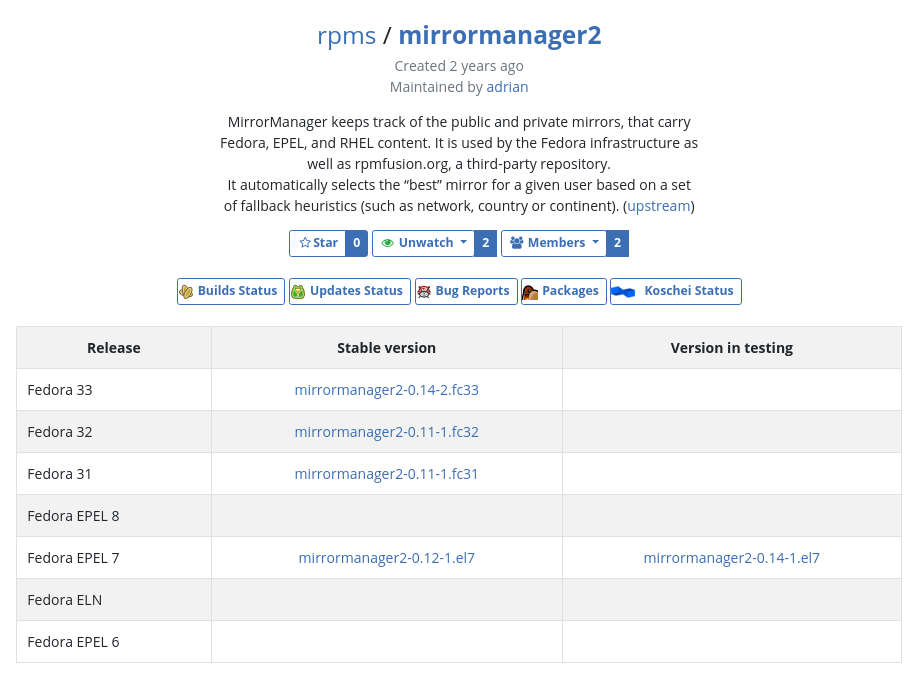Viewport: 915px width, 675px height.
Task: Select the Release column header
Action: coord(114,348)
